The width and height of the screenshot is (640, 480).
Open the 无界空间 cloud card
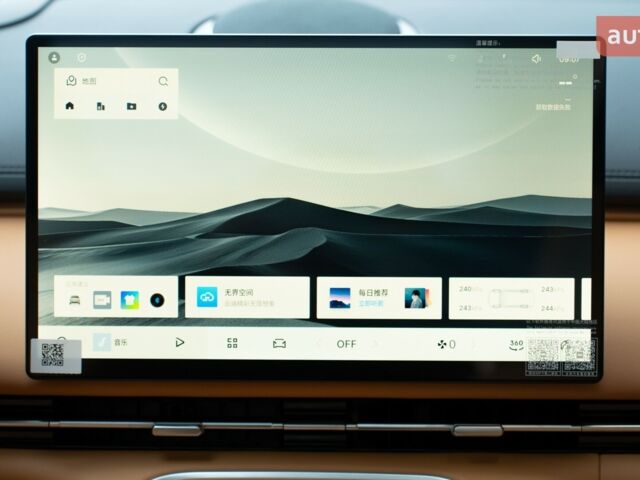247,297
